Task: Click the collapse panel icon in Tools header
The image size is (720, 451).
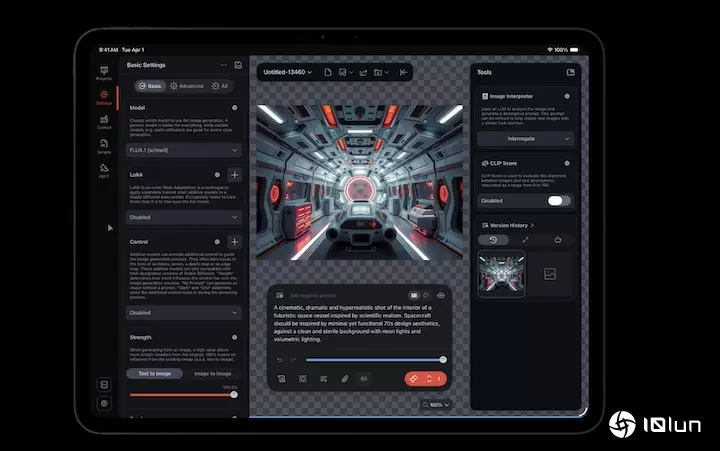Action: (x=570, y=72)
